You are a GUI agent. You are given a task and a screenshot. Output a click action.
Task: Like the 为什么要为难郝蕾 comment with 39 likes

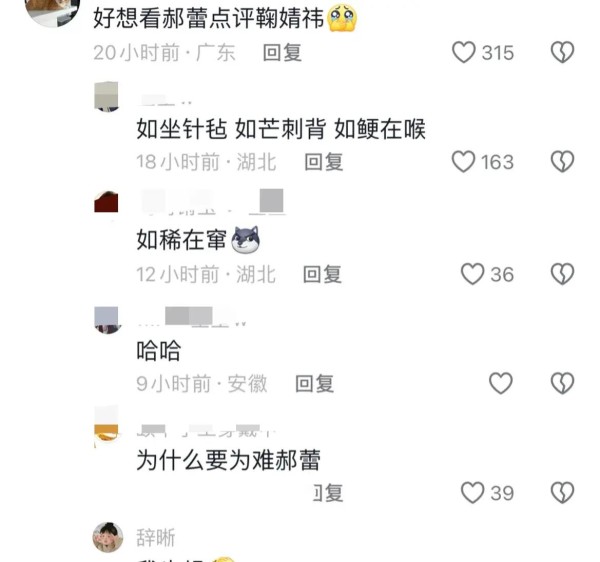coord(473,492)
